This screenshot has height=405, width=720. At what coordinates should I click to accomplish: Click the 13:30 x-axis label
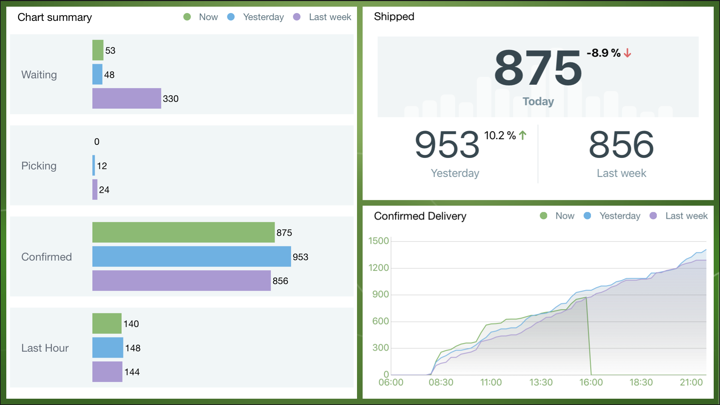[541, 382]
